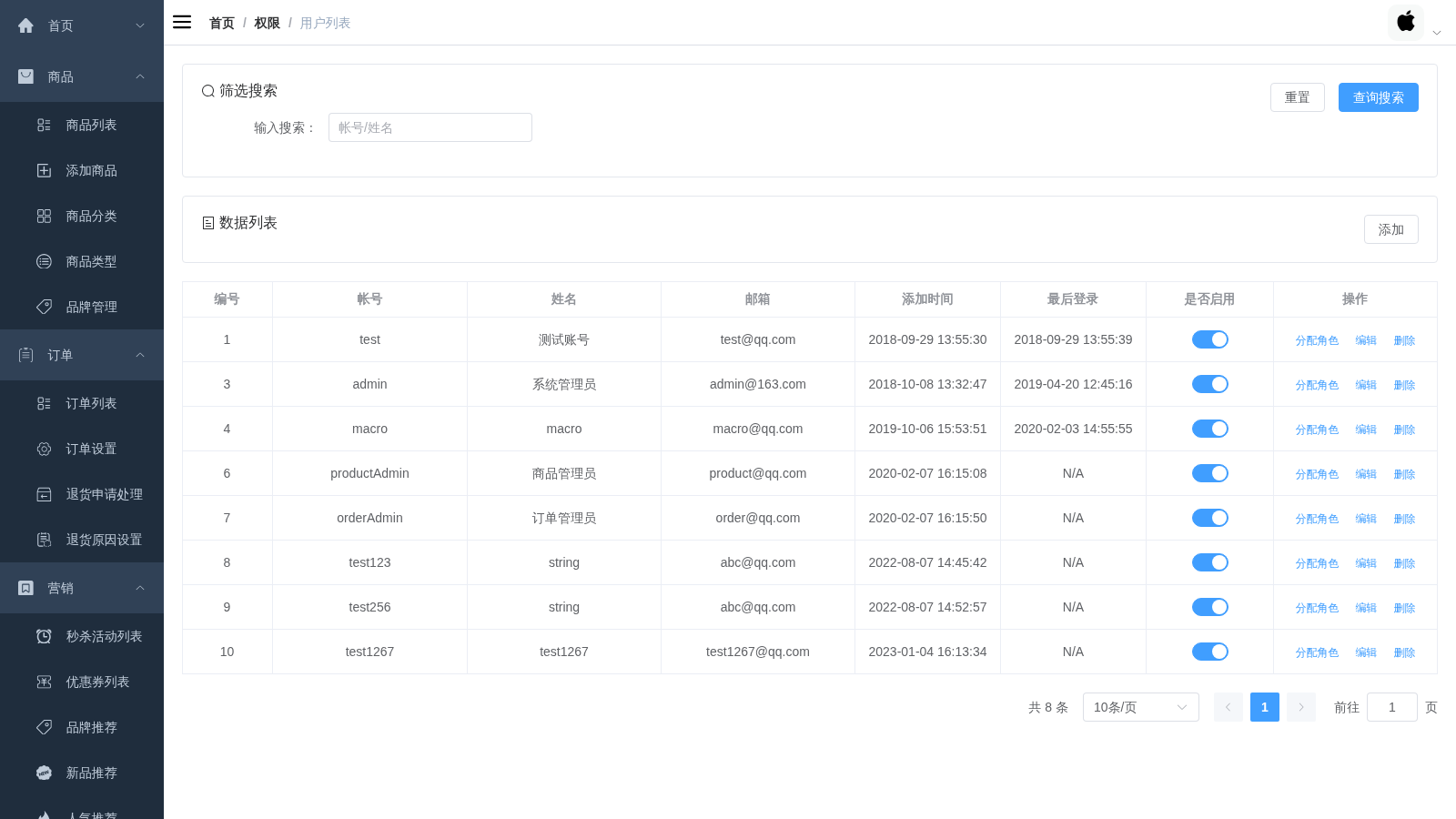1456x819 pixels.
Task: Open 退货申请处理 menu item
Action: click(82, 494)
